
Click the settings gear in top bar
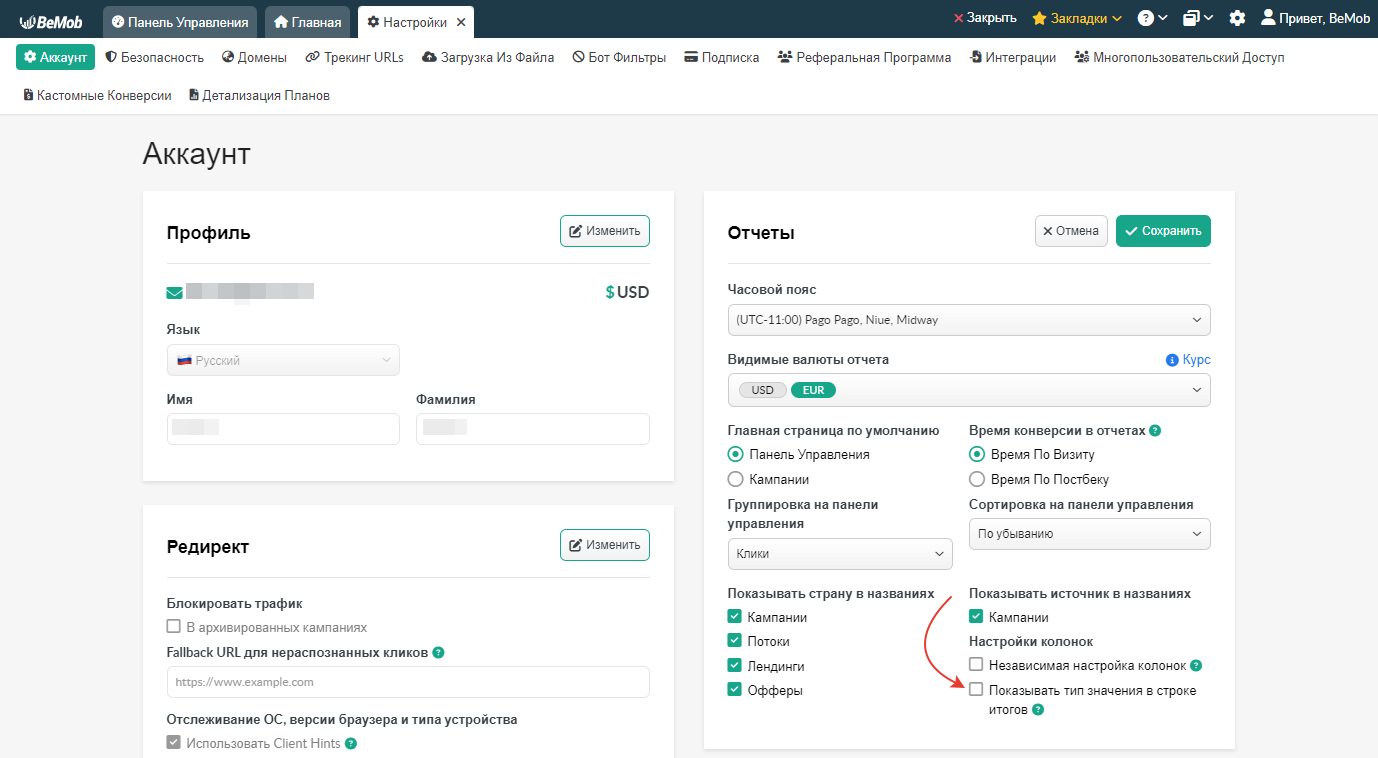point(1238,18)
